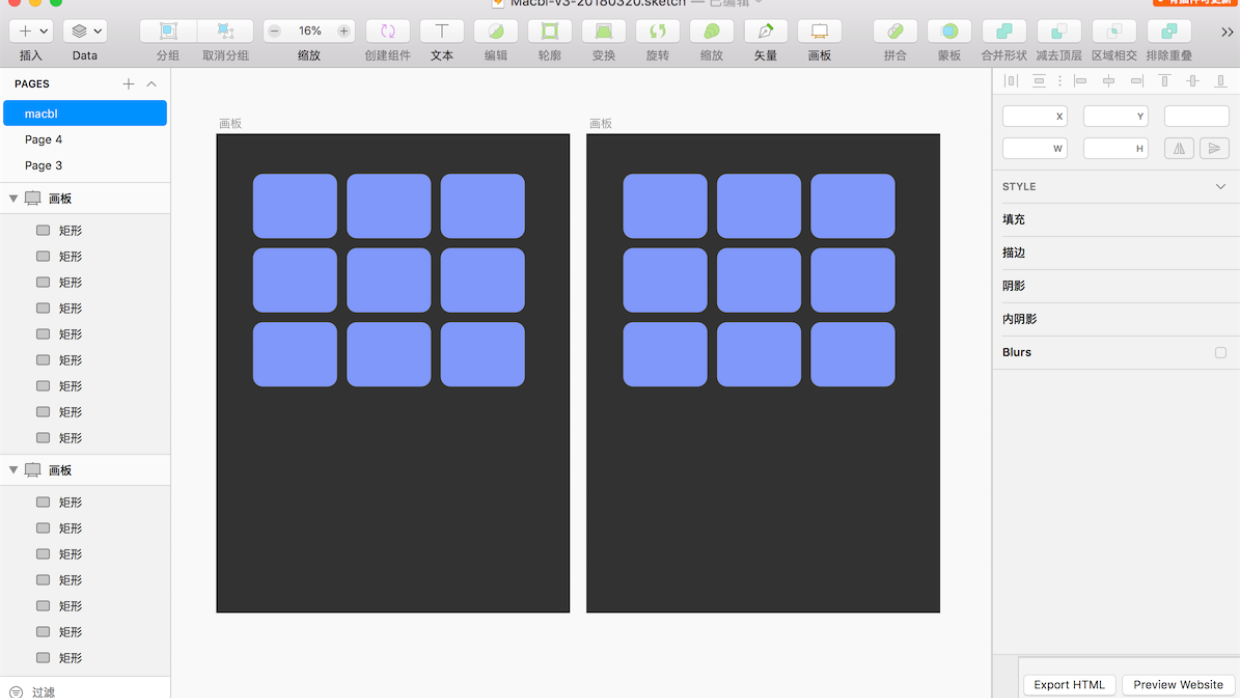The image size is (1240, 698).
Task: Click distribute vertically alignment icon
Action: point(1039,81)
